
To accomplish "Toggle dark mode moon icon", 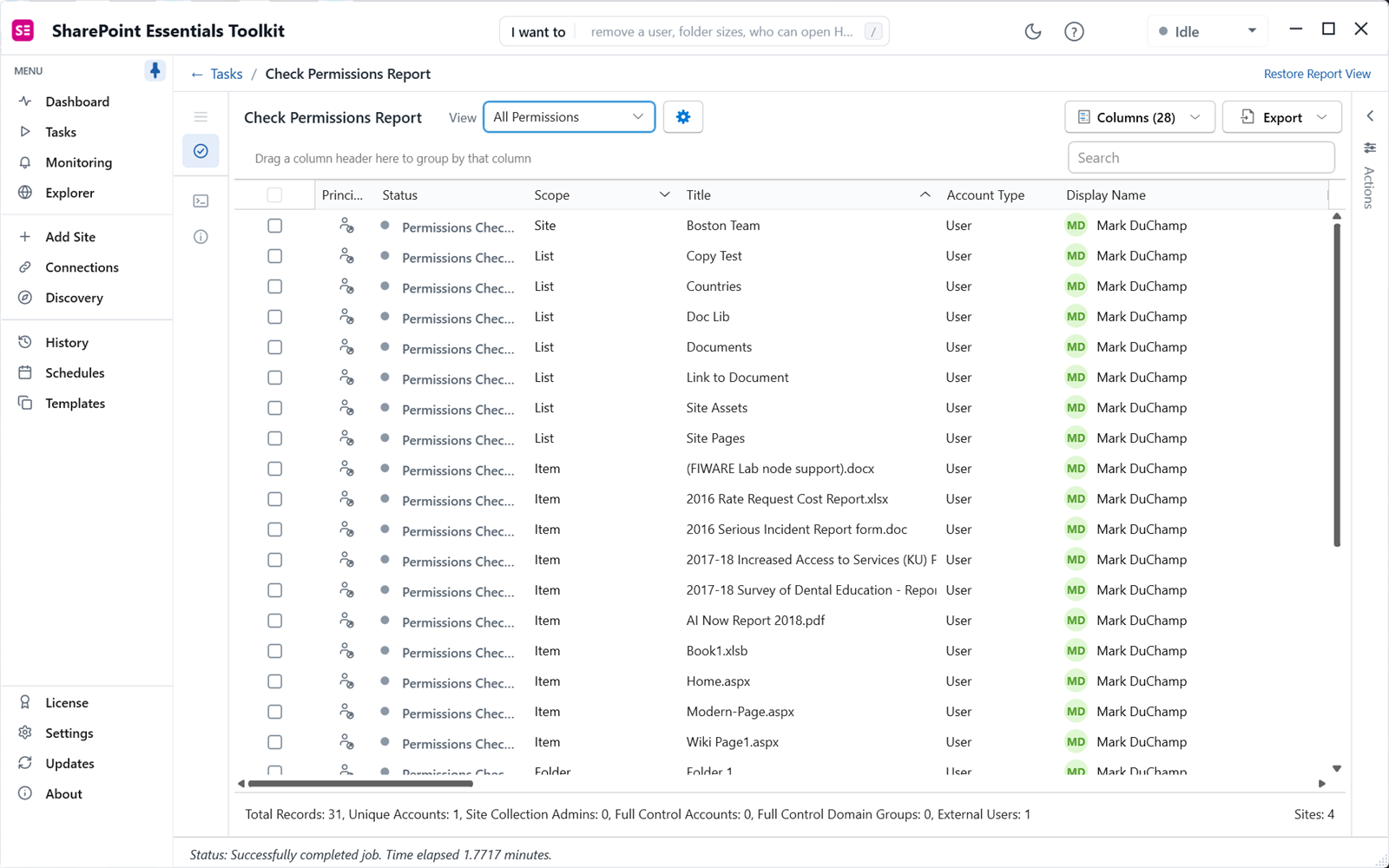I will pyautogui.click(x=1033, y=31).
